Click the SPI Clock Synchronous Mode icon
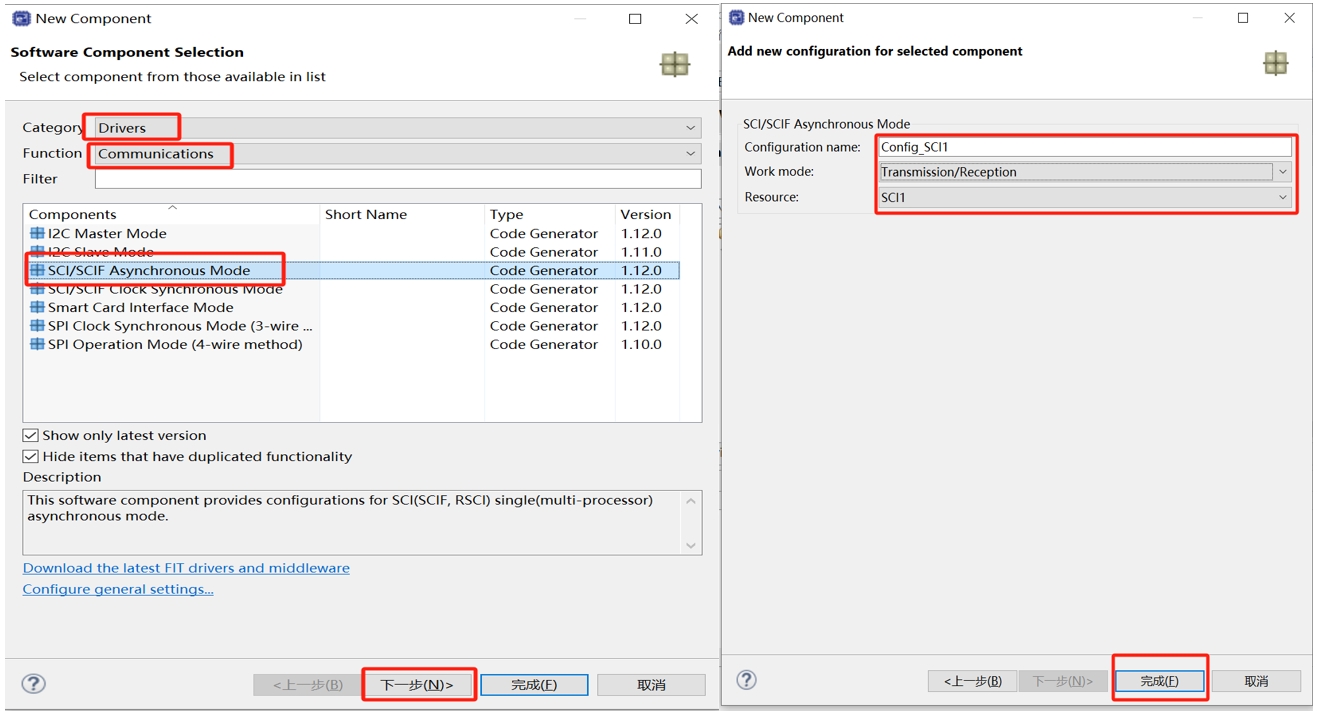This screenshot has height=715, width=1317. pos(37,326)
